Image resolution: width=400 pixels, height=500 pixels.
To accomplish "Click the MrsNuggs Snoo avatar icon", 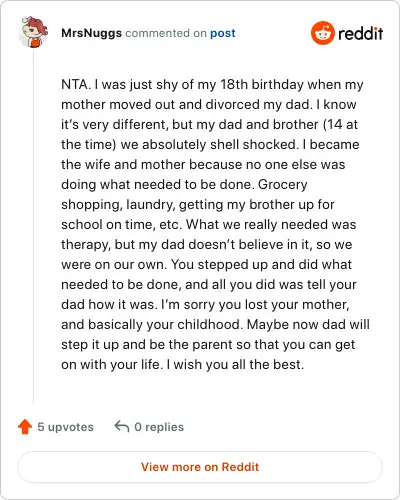I will click(x=33, y=32).
